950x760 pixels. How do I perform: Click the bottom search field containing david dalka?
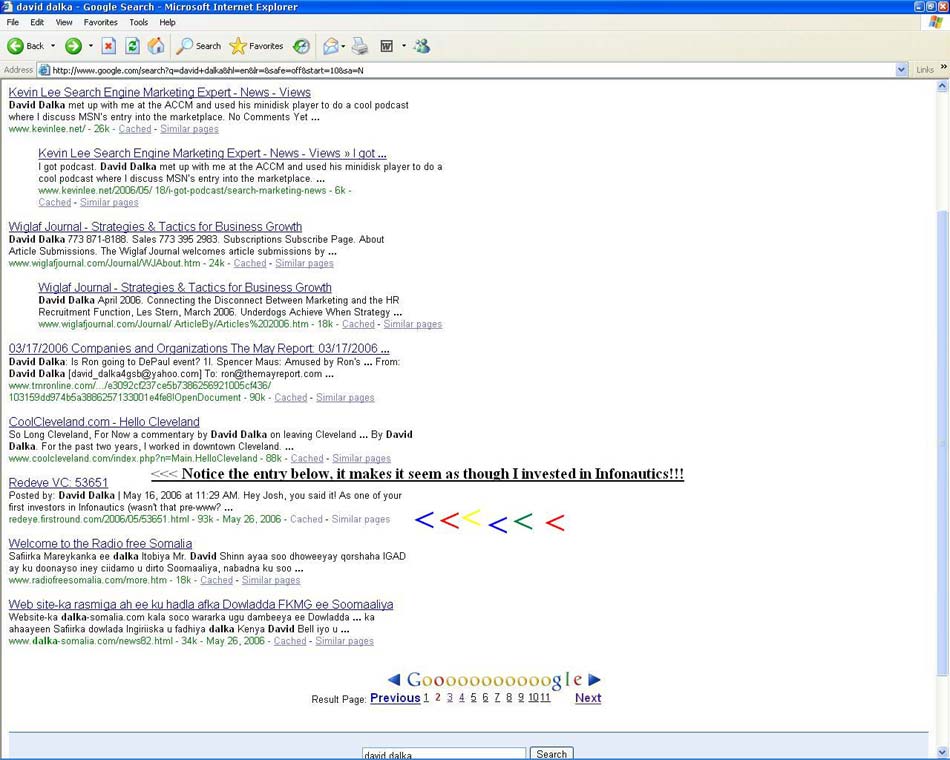coord(443,754)
